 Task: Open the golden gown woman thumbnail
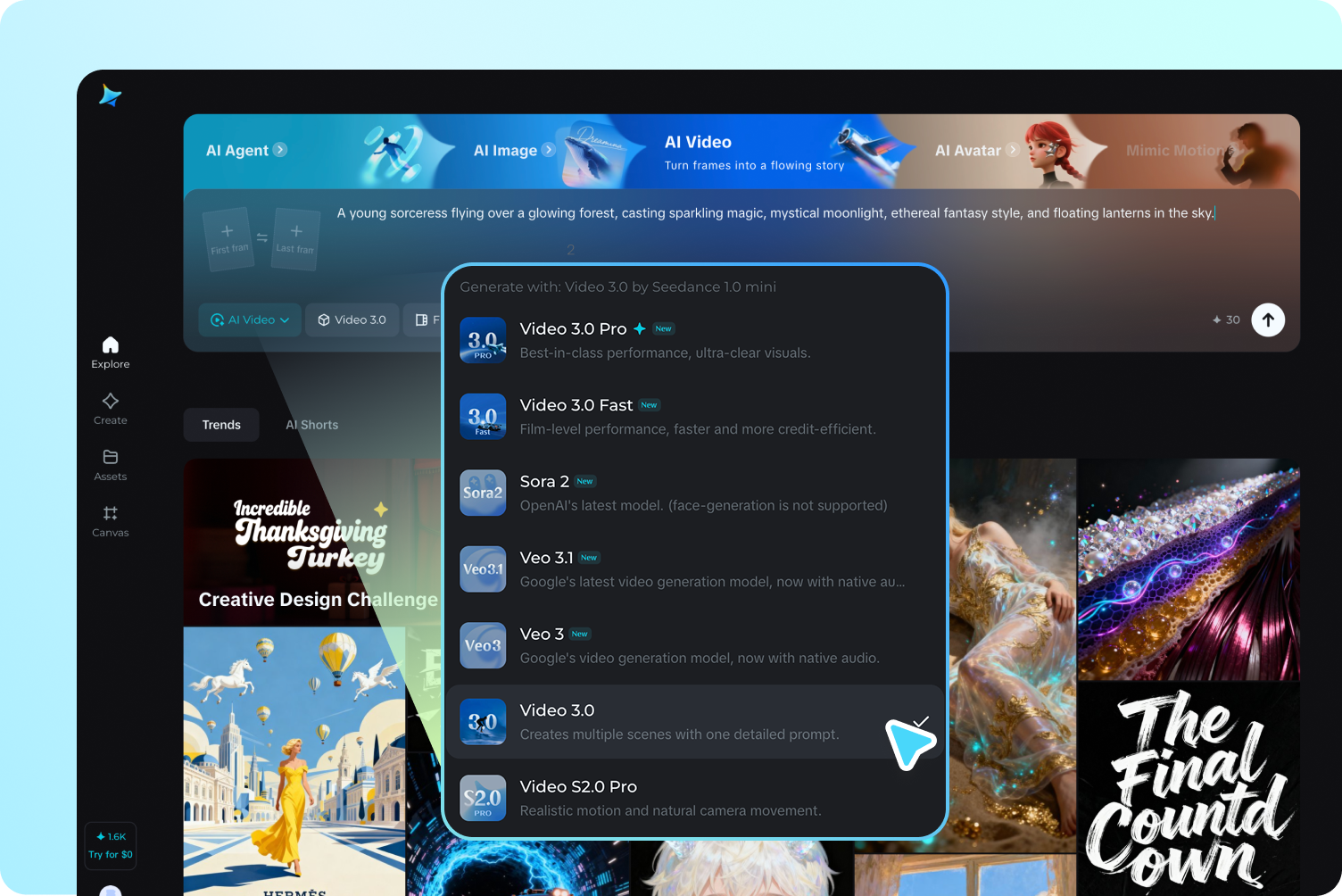pos(1012,655)
